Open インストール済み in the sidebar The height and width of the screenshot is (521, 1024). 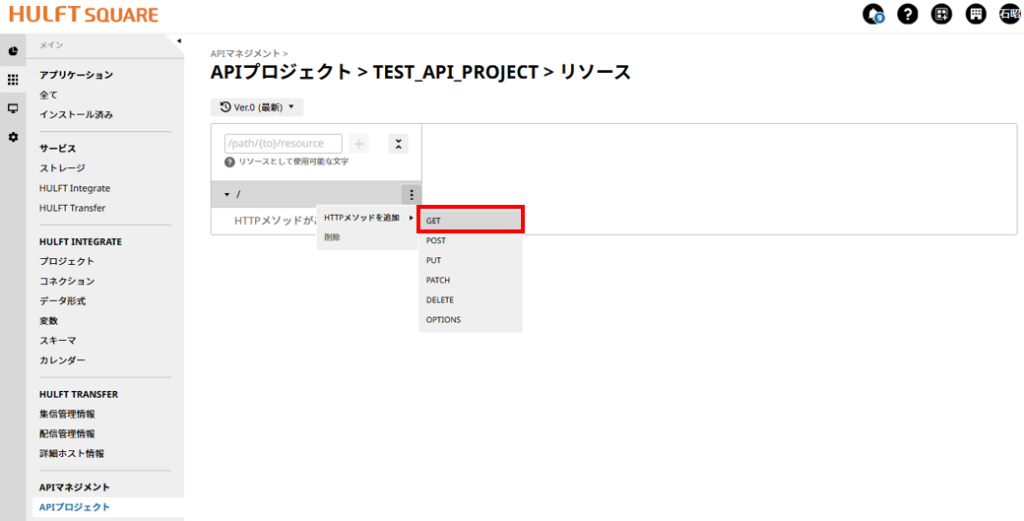(76, 114)
